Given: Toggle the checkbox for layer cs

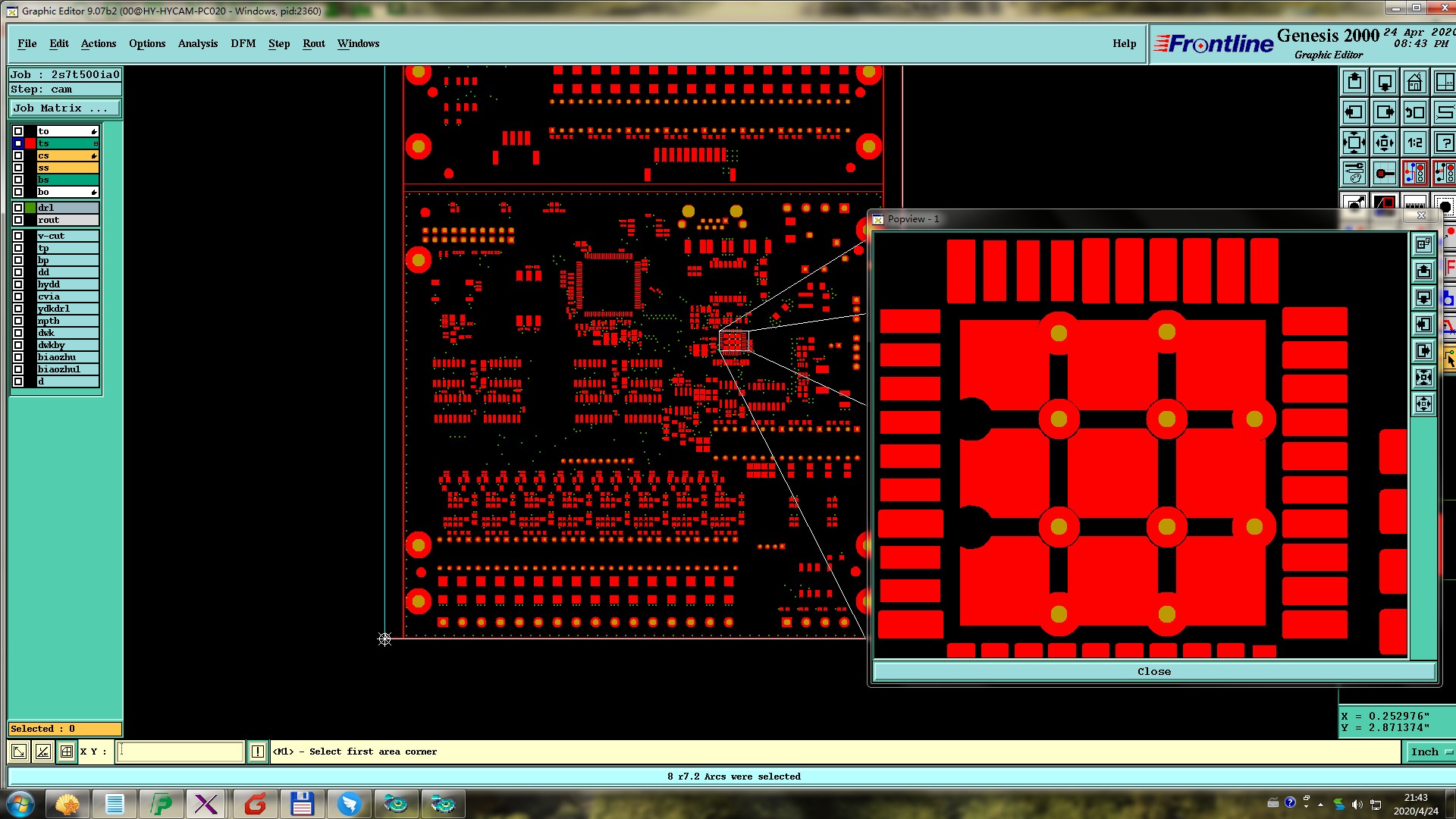Looking at the screenshot, I should (x=18, y=155).
